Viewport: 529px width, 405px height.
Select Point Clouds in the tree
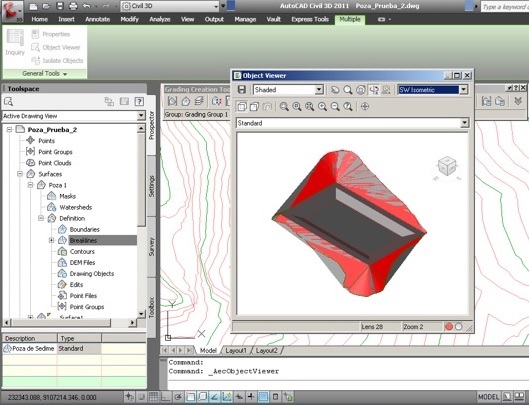[55, 163]
